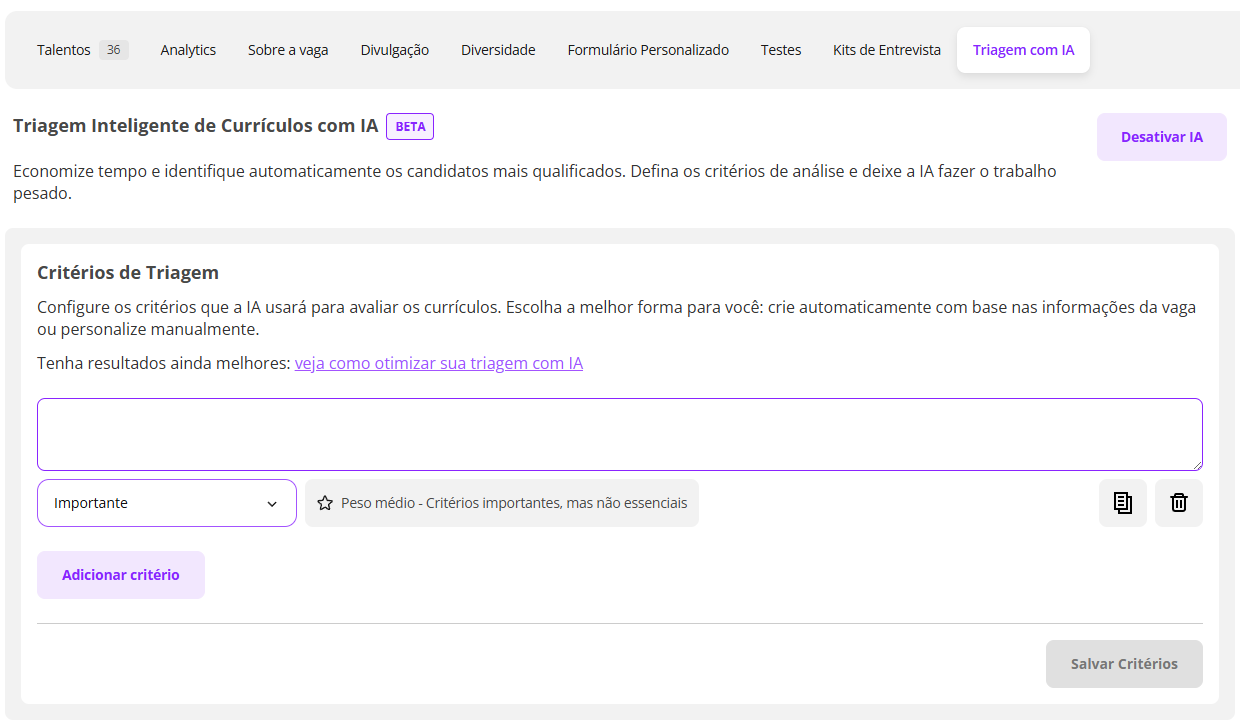Screen dimensions: 1240x723
Task: Open the otimizar sua triagem com IA link
Action: click(438, 364)
